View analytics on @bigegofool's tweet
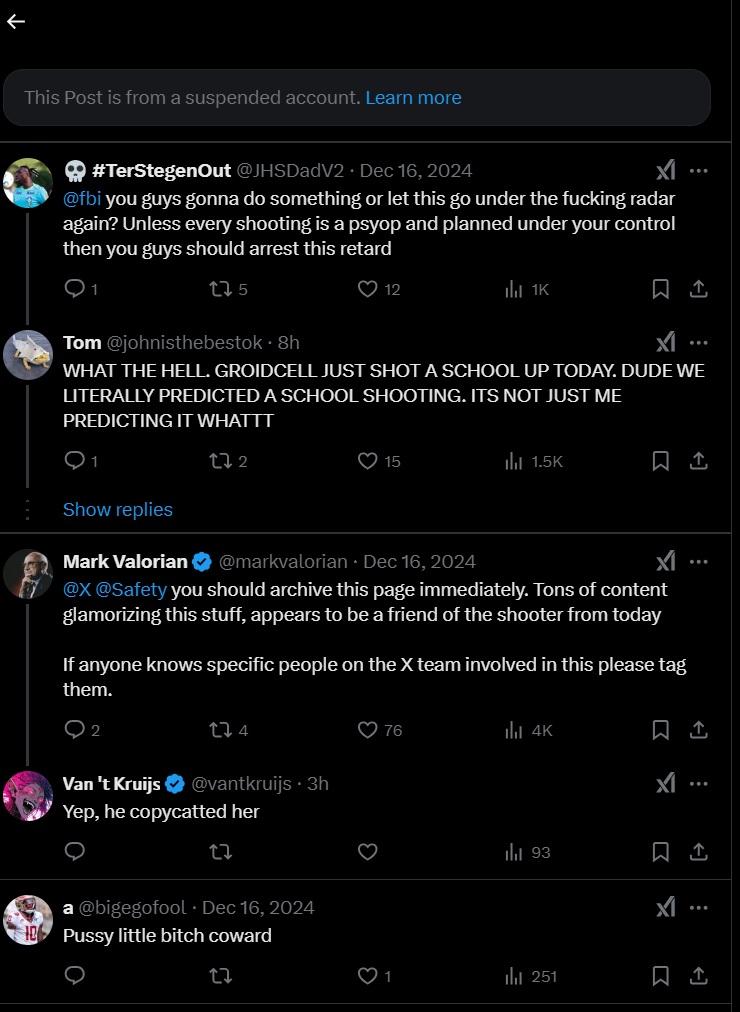 pyautogui.click(x=513, y=976)
